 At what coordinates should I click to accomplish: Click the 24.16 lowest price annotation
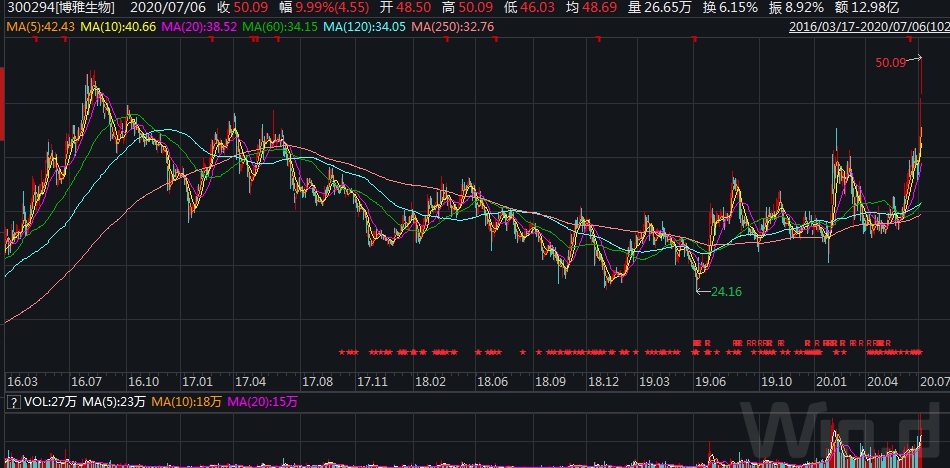tap(725, 292)
